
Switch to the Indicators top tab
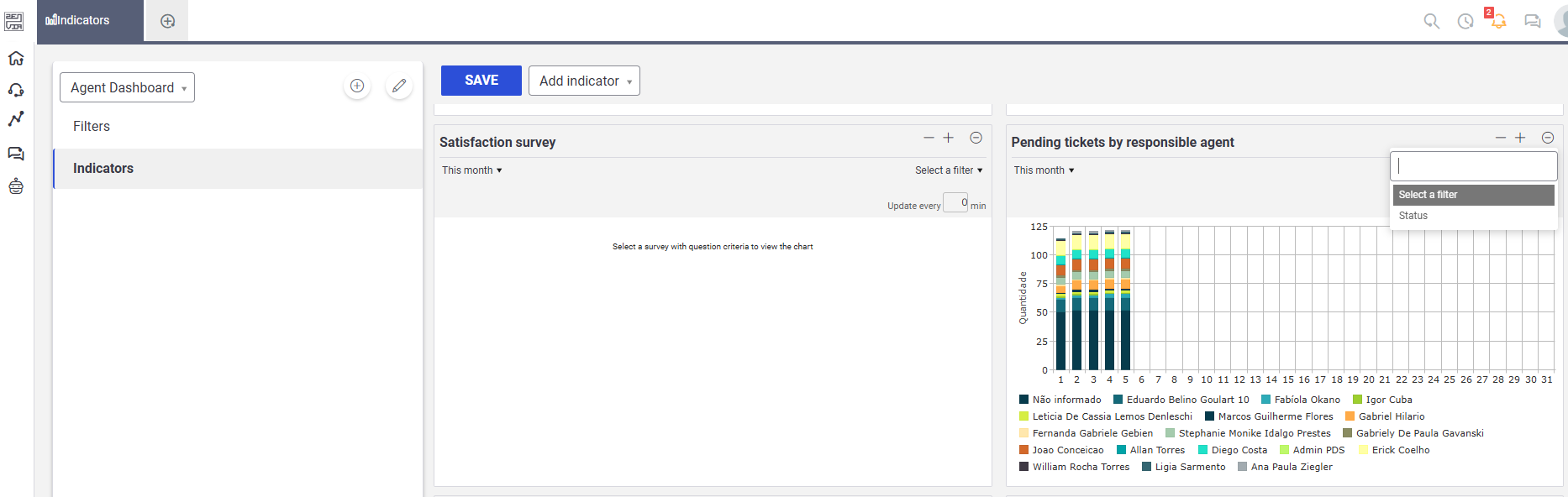tap(90, 21)
